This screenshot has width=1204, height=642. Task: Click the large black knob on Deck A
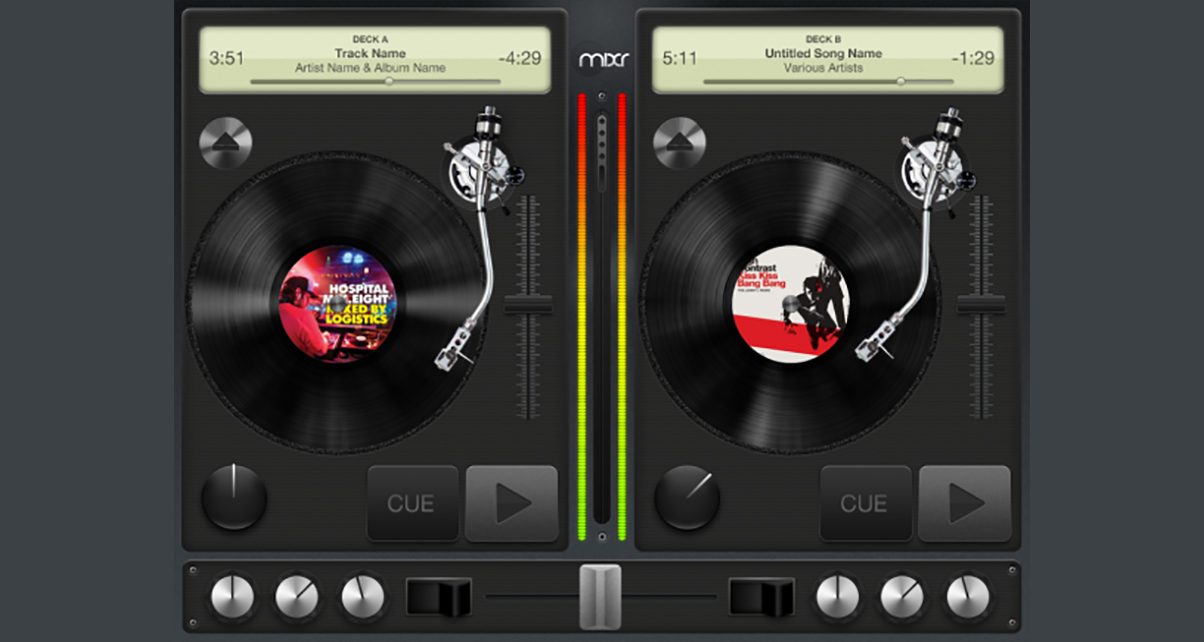(x=234, y=497)
